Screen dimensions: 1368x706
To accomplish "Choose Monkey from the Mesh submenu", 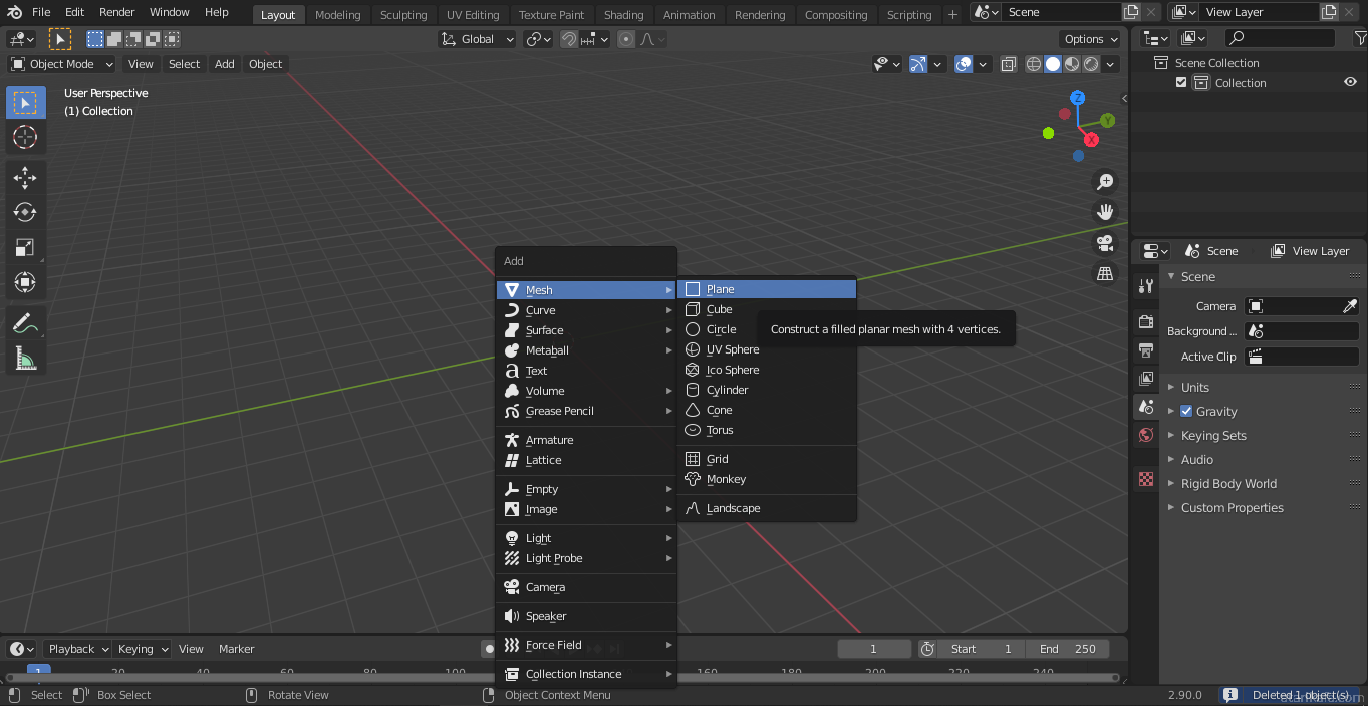I will (726, 479).
